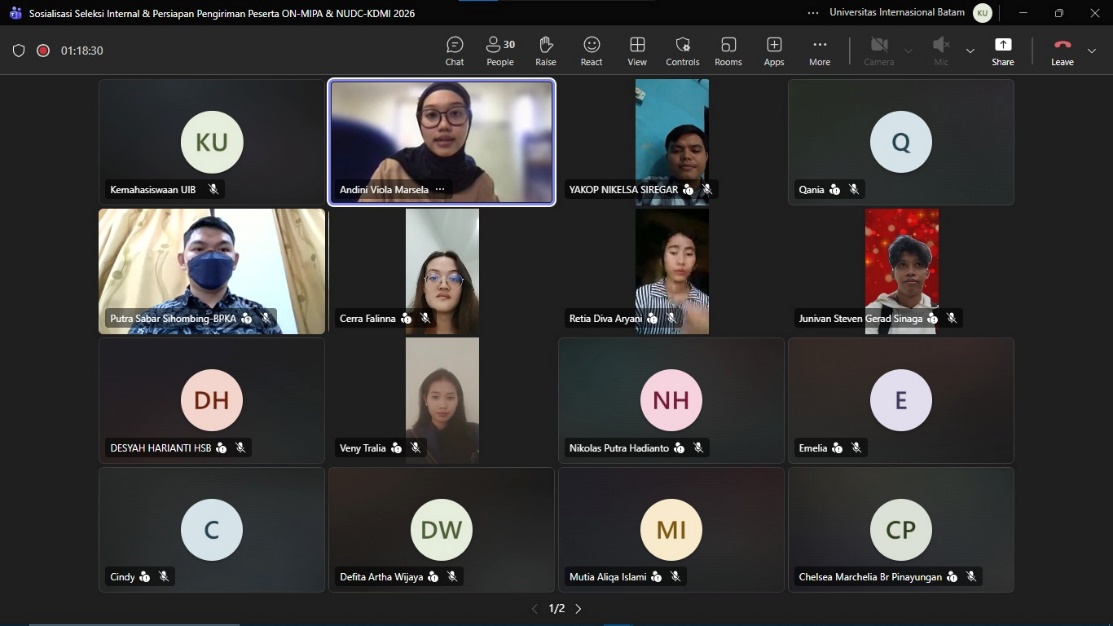Expand the Leave options arrow
This screenshot has height=626, width=1113.
click(x=1092, y=50)
